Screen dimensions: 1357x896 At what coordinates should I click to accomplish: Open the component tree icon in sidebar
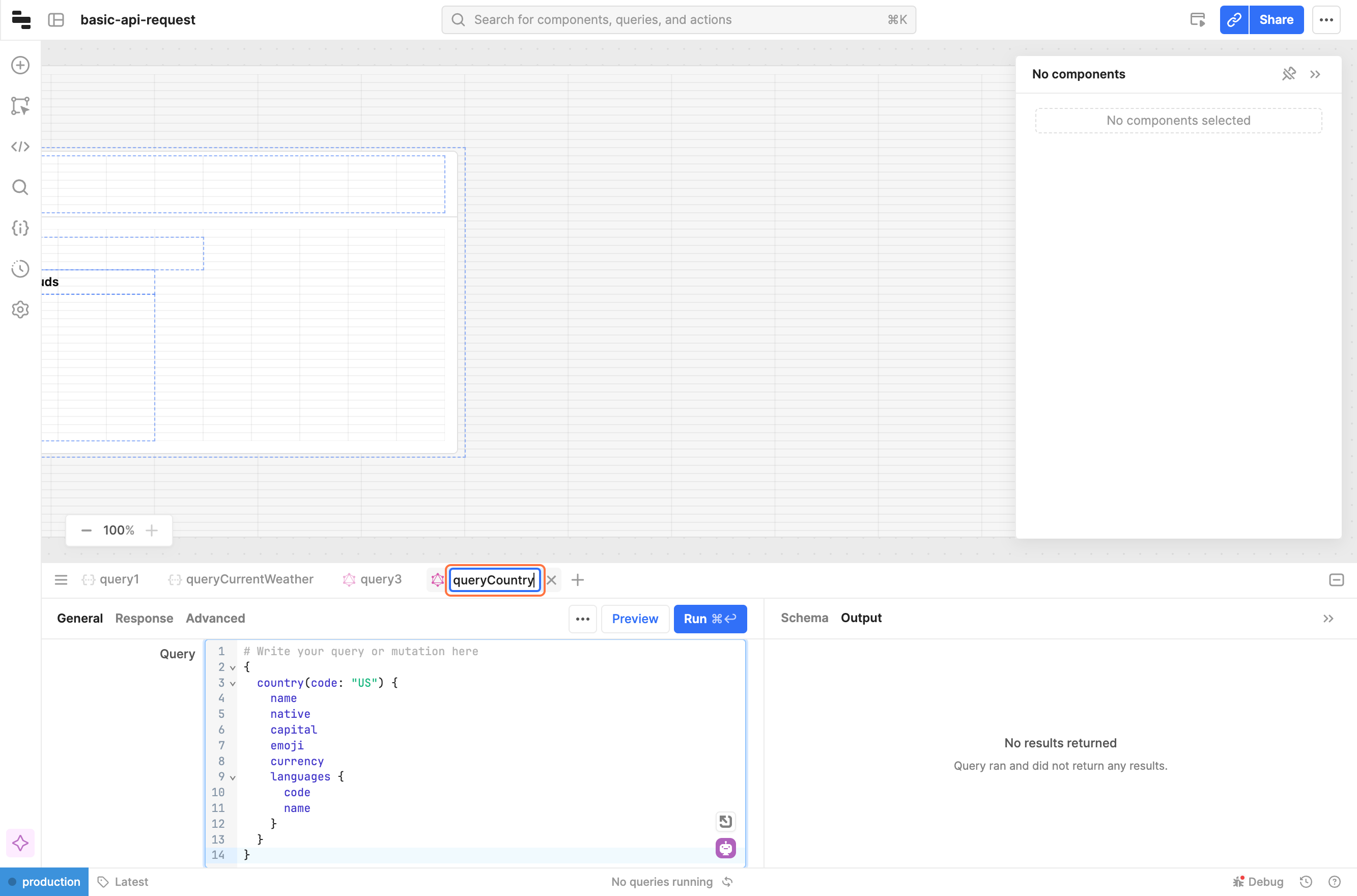pyautogui.click(x=20, y=106)
